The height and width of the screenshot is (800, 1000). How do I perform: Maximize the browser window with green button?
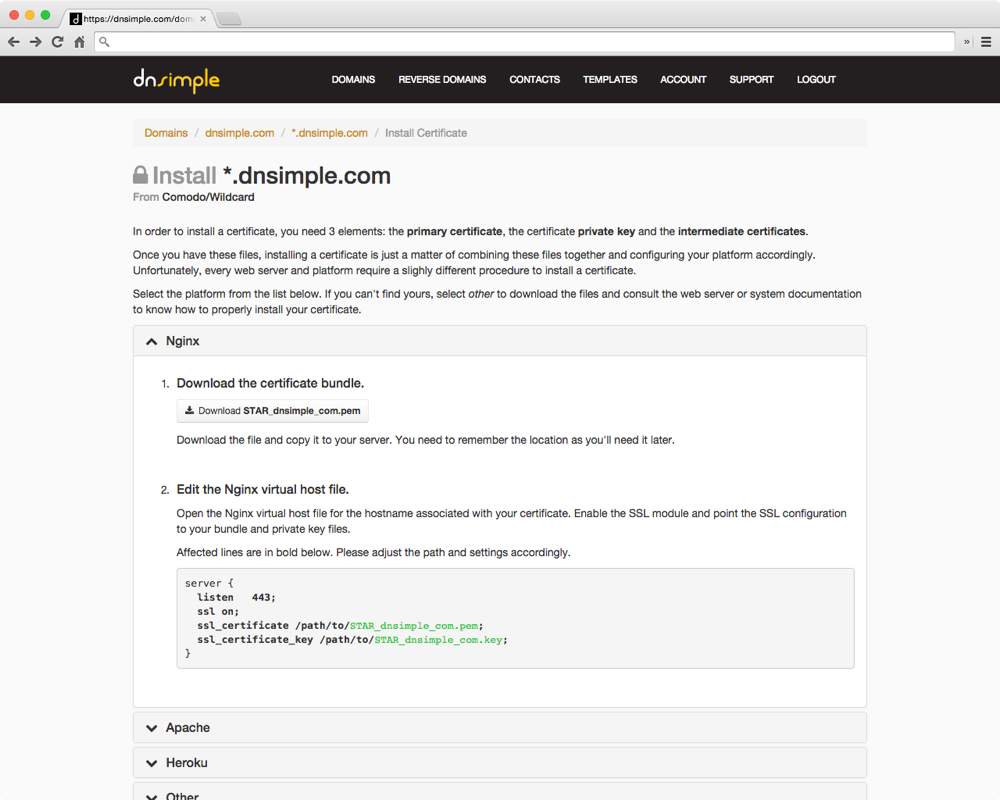(x=45, y=15)
